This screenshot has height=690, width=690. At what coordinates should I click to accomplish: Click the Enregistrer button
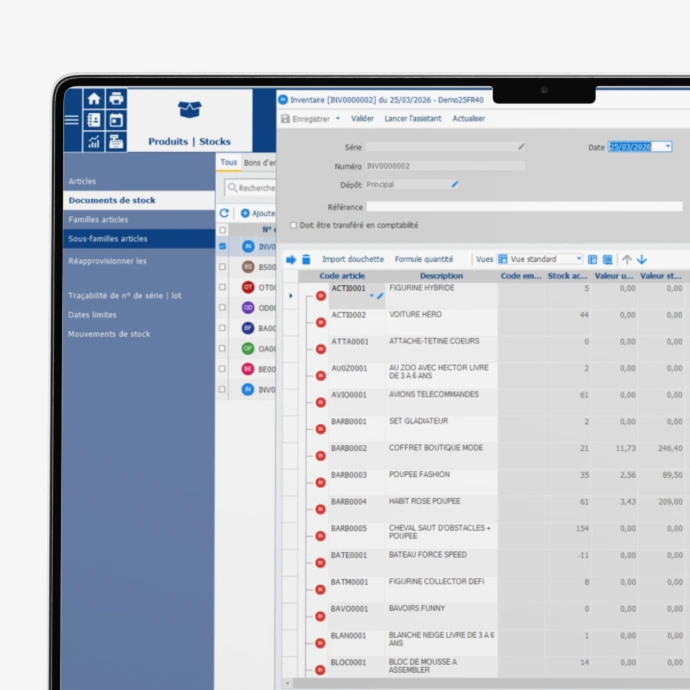(311, 119)
